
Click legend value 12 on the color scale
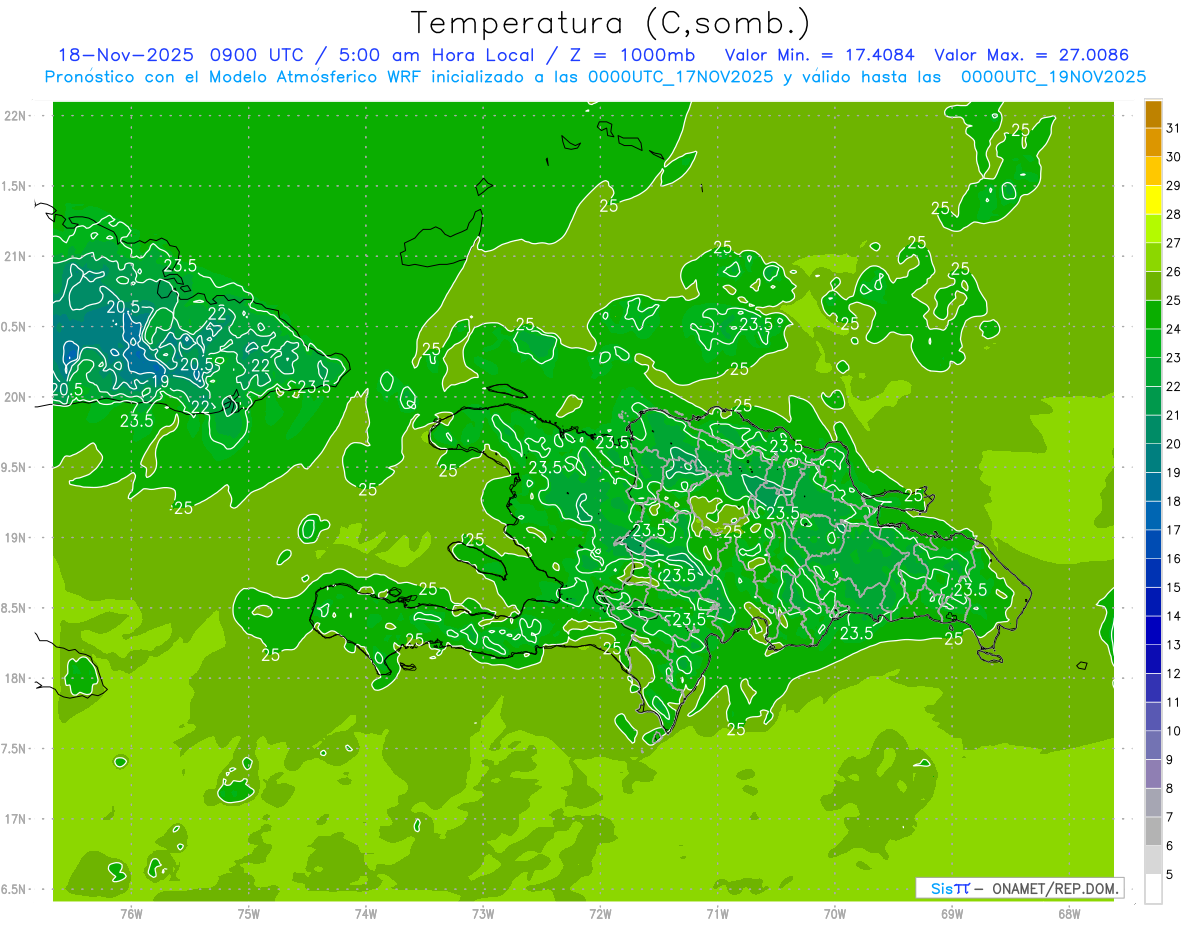[x=1173, y=673]
